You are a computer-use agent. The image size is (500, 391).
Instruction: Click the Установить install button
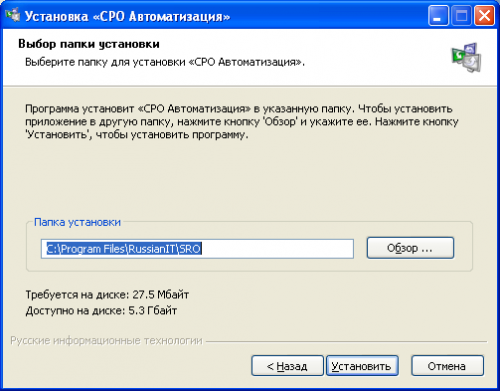(362, 366)
